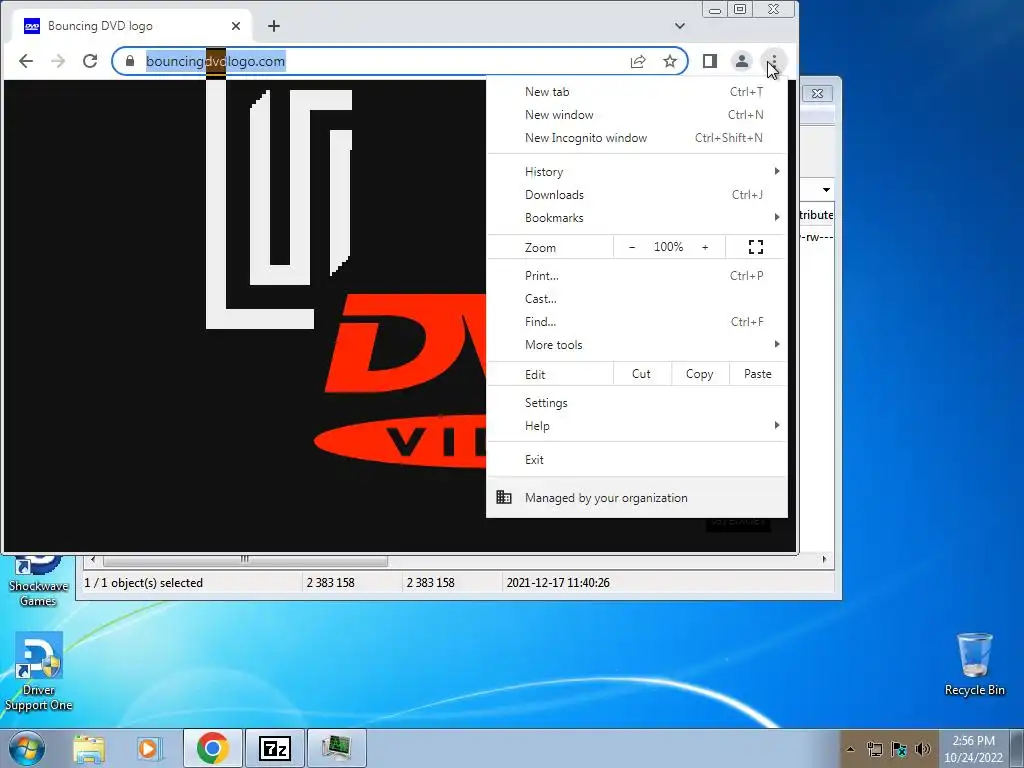Click the network tray icon
This screenshot has height=768, width=1024.
(x=874, y=749)
